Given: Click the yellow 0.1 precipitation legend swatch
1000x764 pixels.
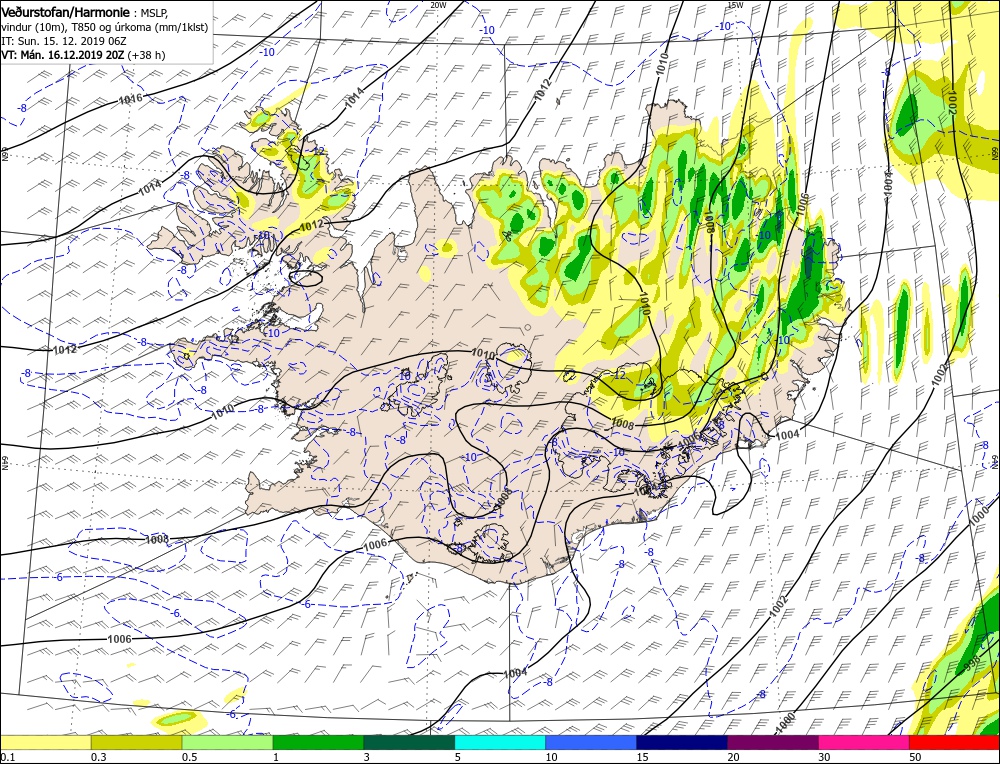Looking at the screenshot, I should tap(46, 742).
